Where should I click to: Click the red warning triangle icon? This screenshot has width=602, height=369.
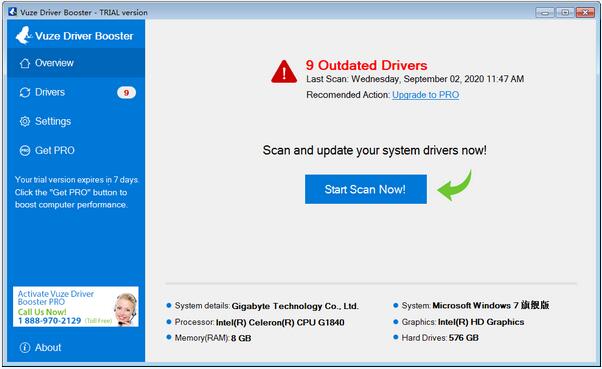pyautogui.click(x=284, y=72)
